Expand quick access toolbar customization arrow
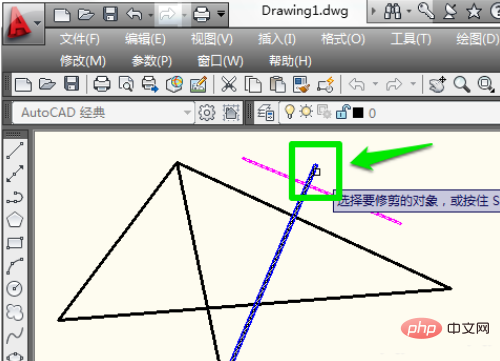 [221, 14]
